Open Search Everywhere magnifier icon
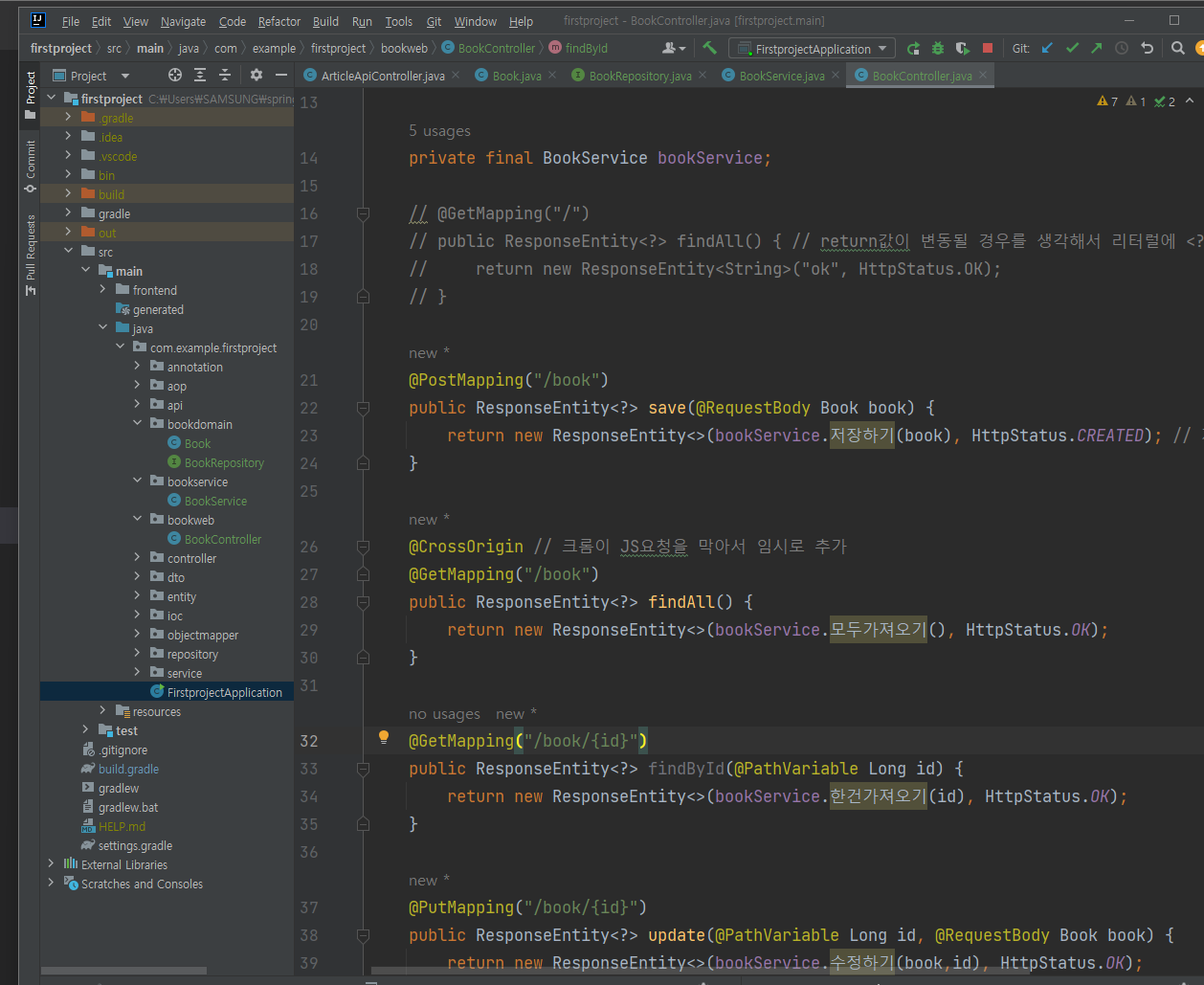 click(1178, 48)
